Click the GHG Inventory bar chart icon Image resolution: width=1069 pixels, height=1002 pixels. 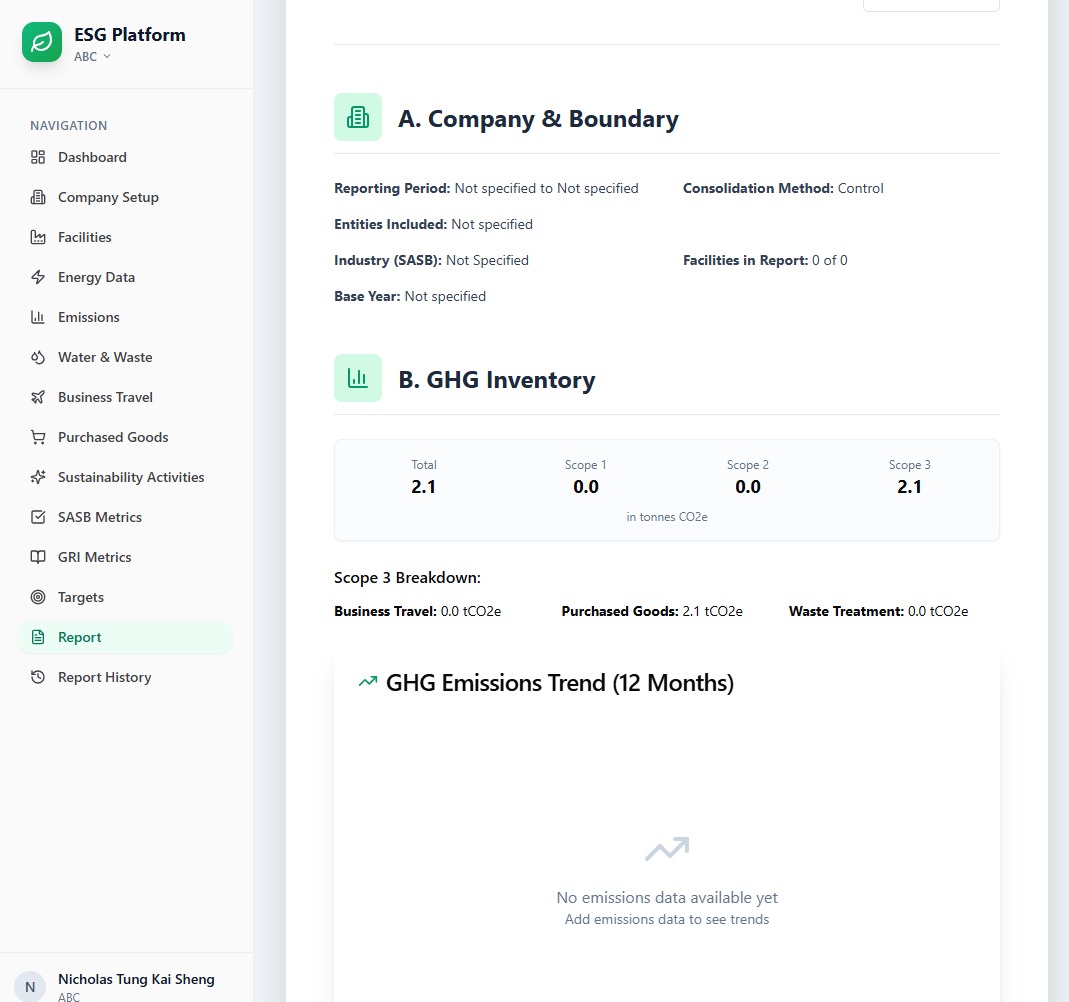click(358, 378)
